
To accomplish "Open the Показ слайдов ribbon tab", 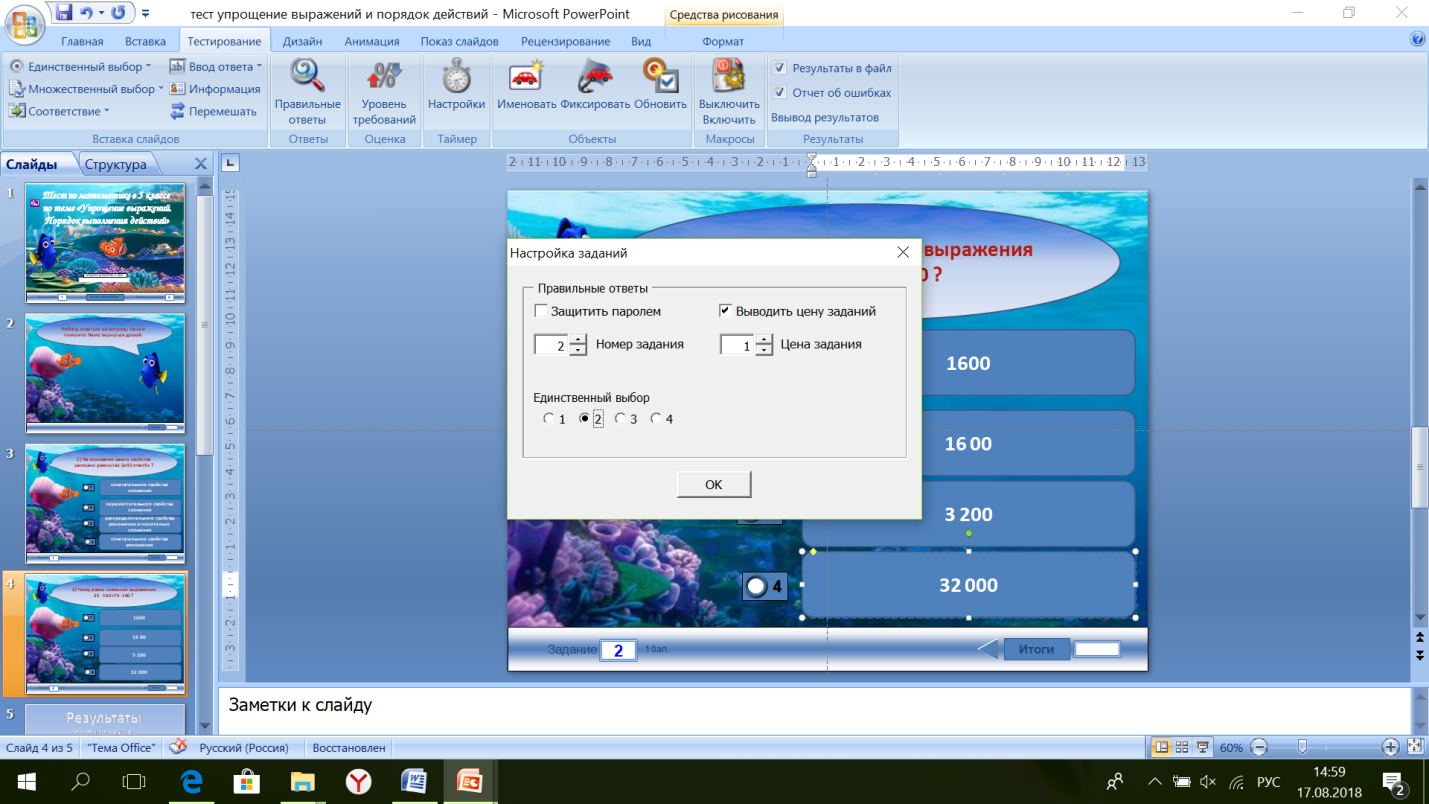I will (460, 41).
